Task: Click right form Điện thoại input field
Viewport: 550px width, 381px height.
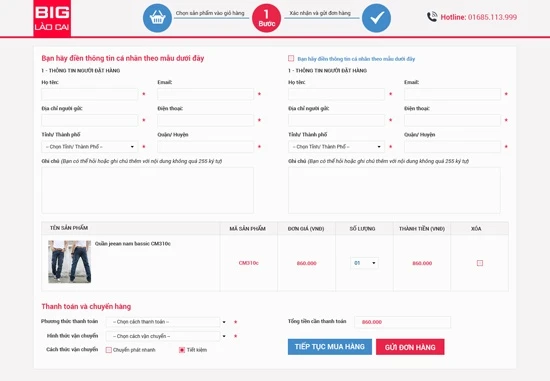Action: pyautogui.click(x=452, y=120)
